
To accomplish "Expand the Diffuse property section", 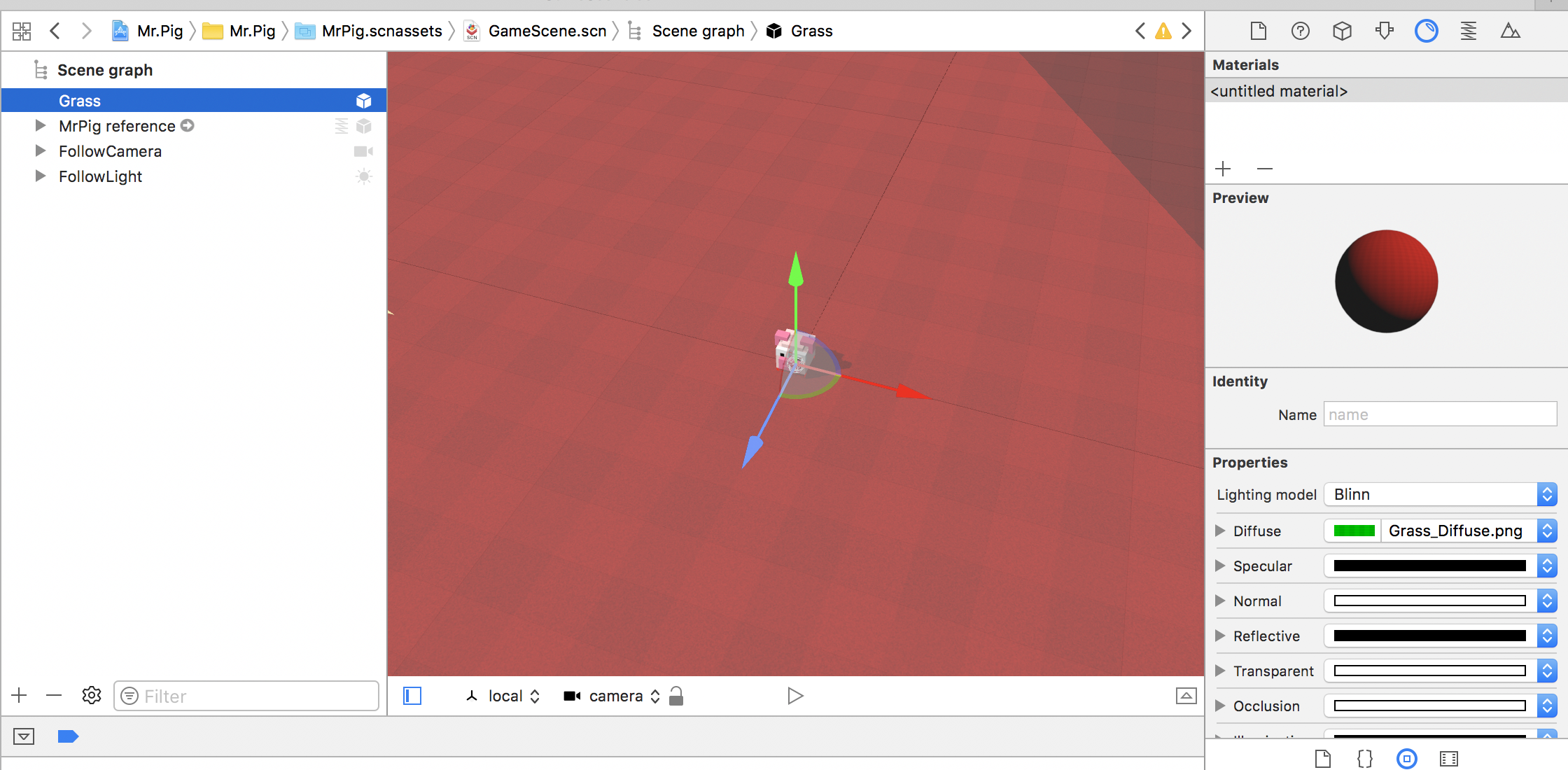I will pos(1221,531).
